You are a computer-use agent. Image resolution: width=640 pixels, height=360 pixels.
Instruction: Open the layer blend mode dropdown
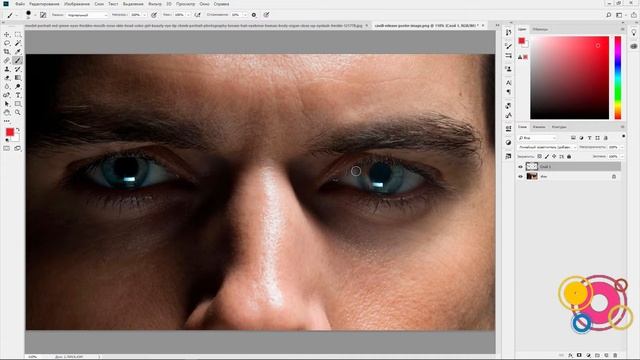coord(547,147)
